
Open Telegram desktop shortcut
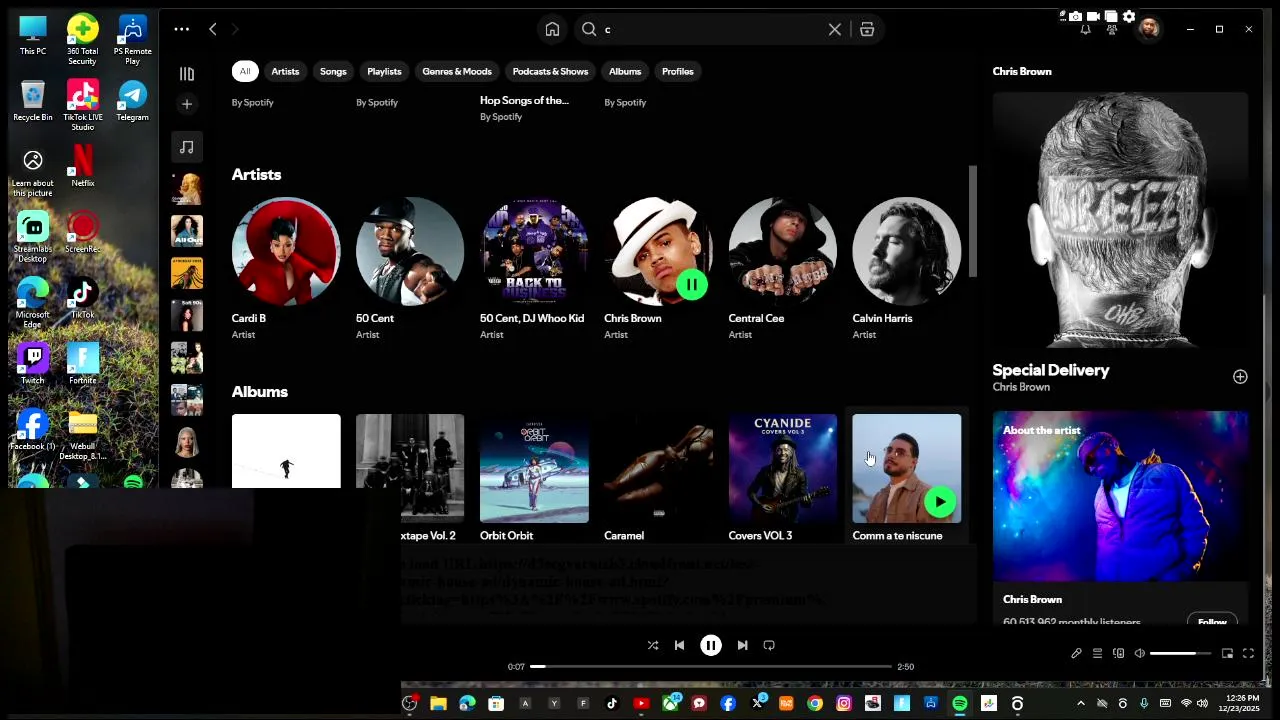tap(132, 100)
